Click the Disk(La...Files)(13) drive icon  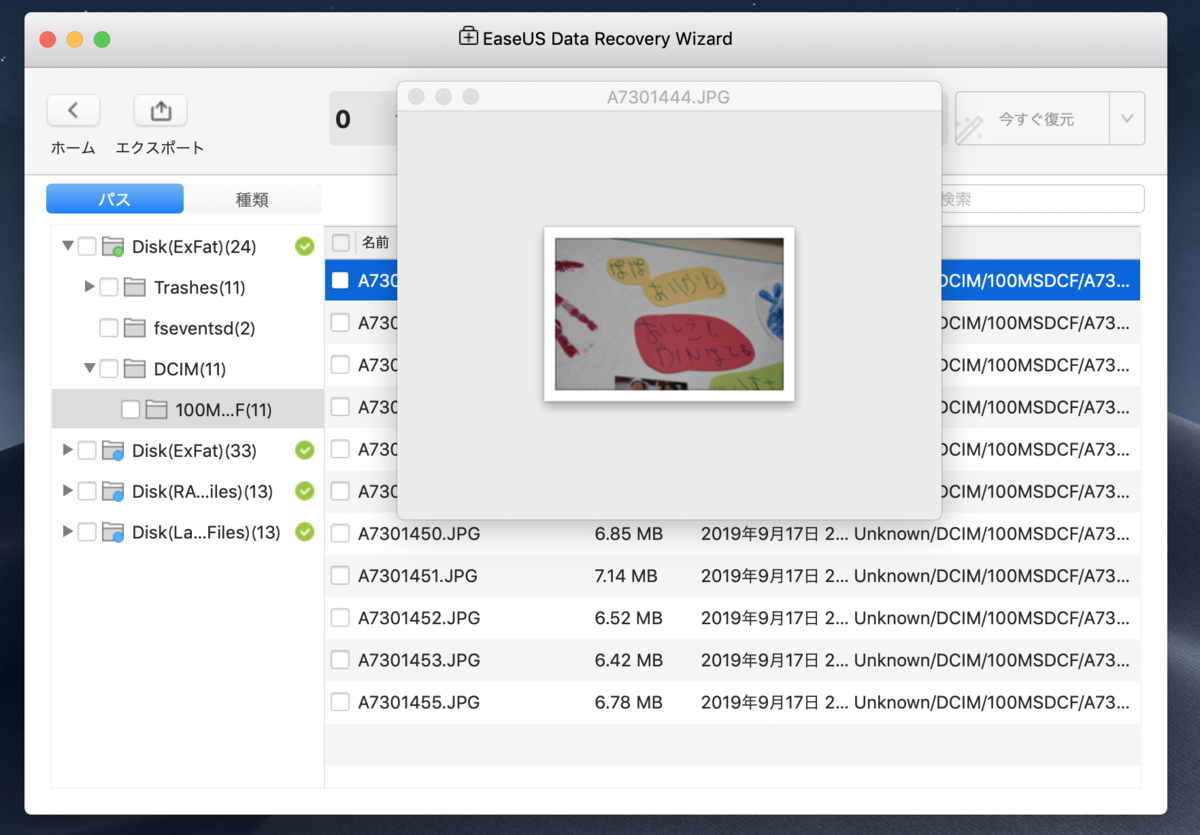[113, 533]
